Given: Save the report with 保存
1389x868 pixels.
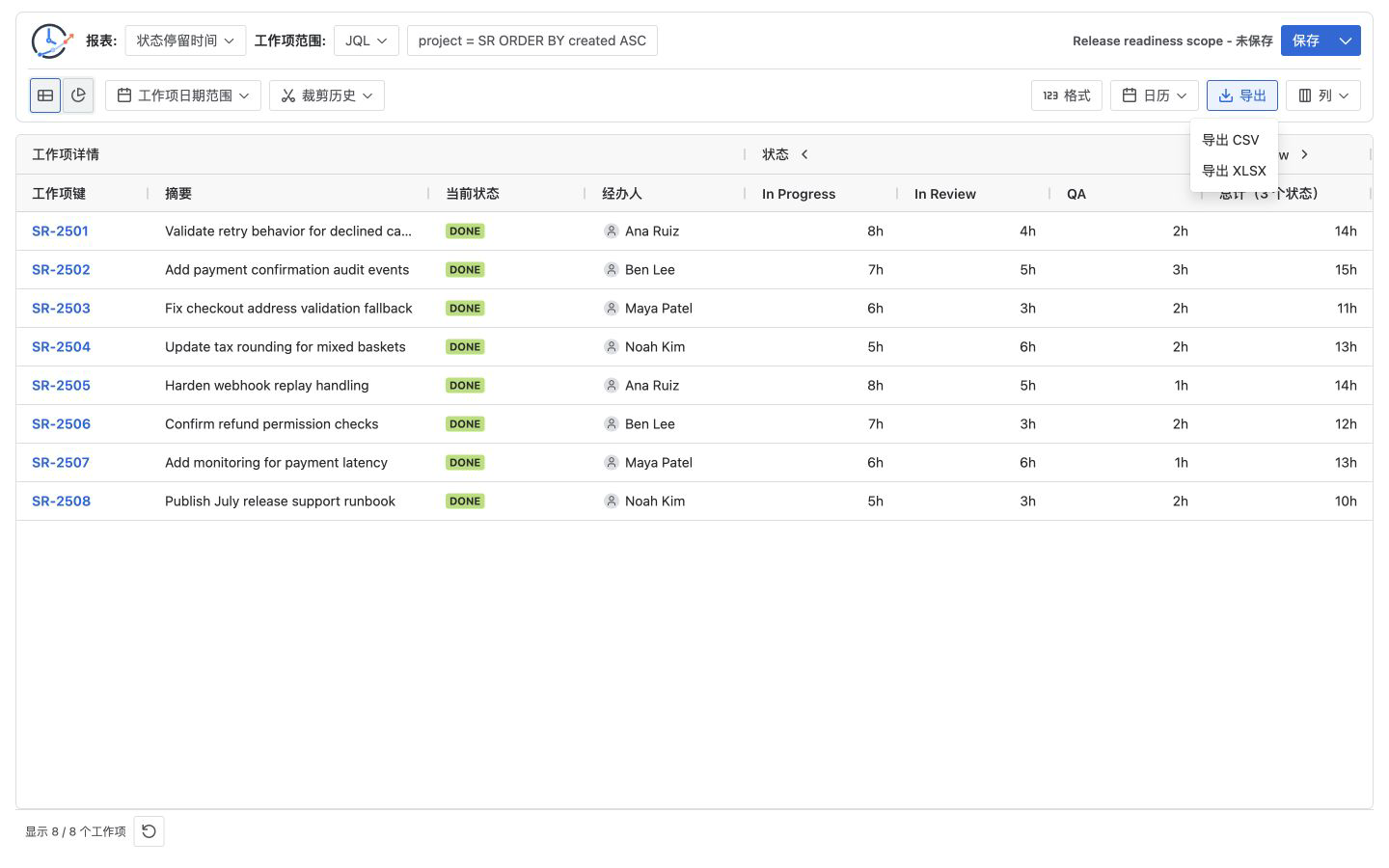Looking at the screenshot, I should tap(1306, 41).
